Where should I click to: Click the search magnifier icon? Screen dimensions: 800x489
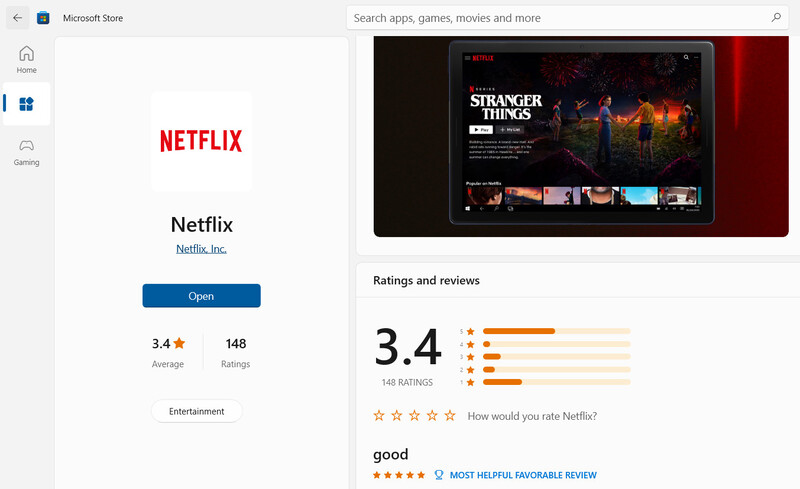pyautogui.click(x=776, y=18)
